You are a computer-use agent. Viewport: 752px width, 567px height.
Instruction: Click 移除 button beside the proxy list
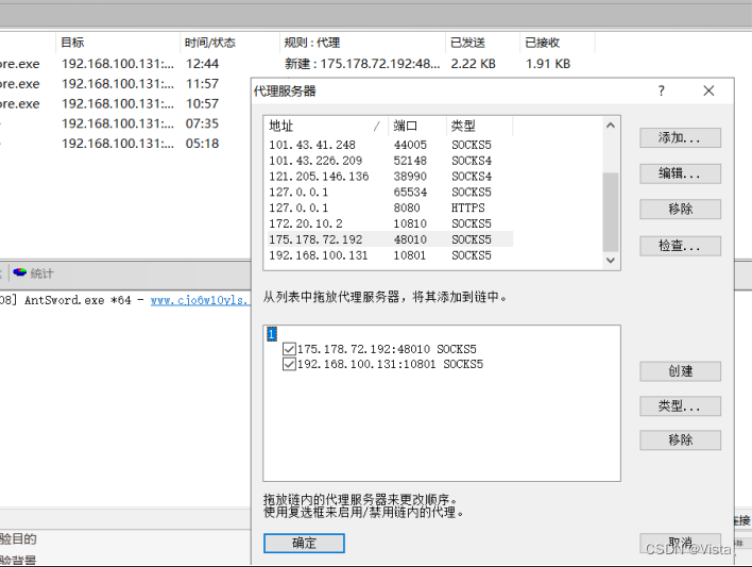[680, 209]
